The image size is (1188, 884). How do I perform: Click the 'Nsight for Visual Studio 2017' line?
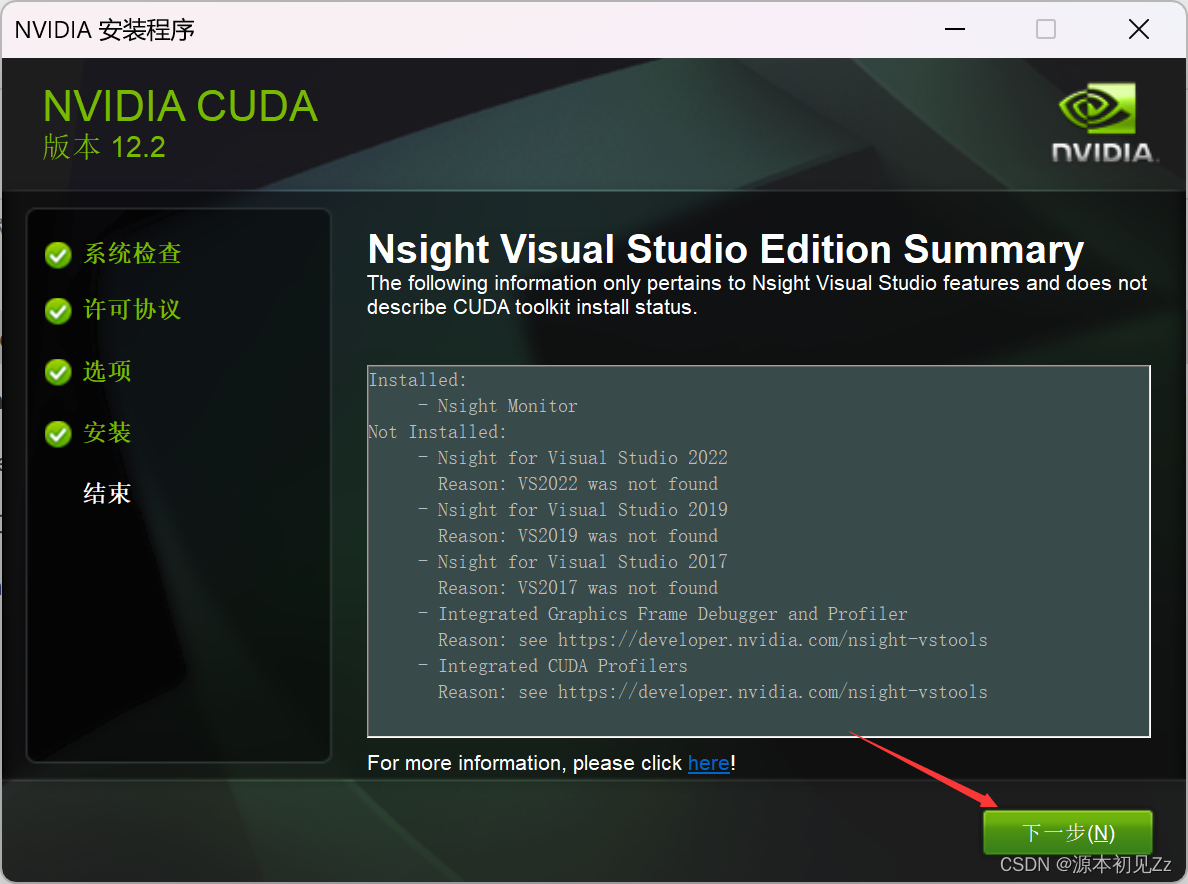coord(582,561)
